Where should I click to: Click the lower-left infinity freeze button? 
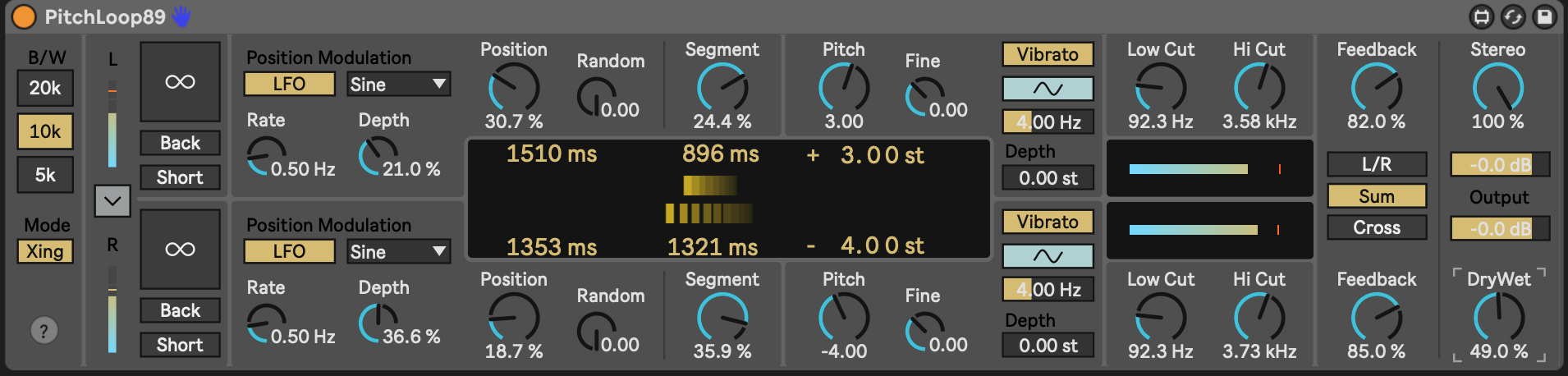click(180, 250)
